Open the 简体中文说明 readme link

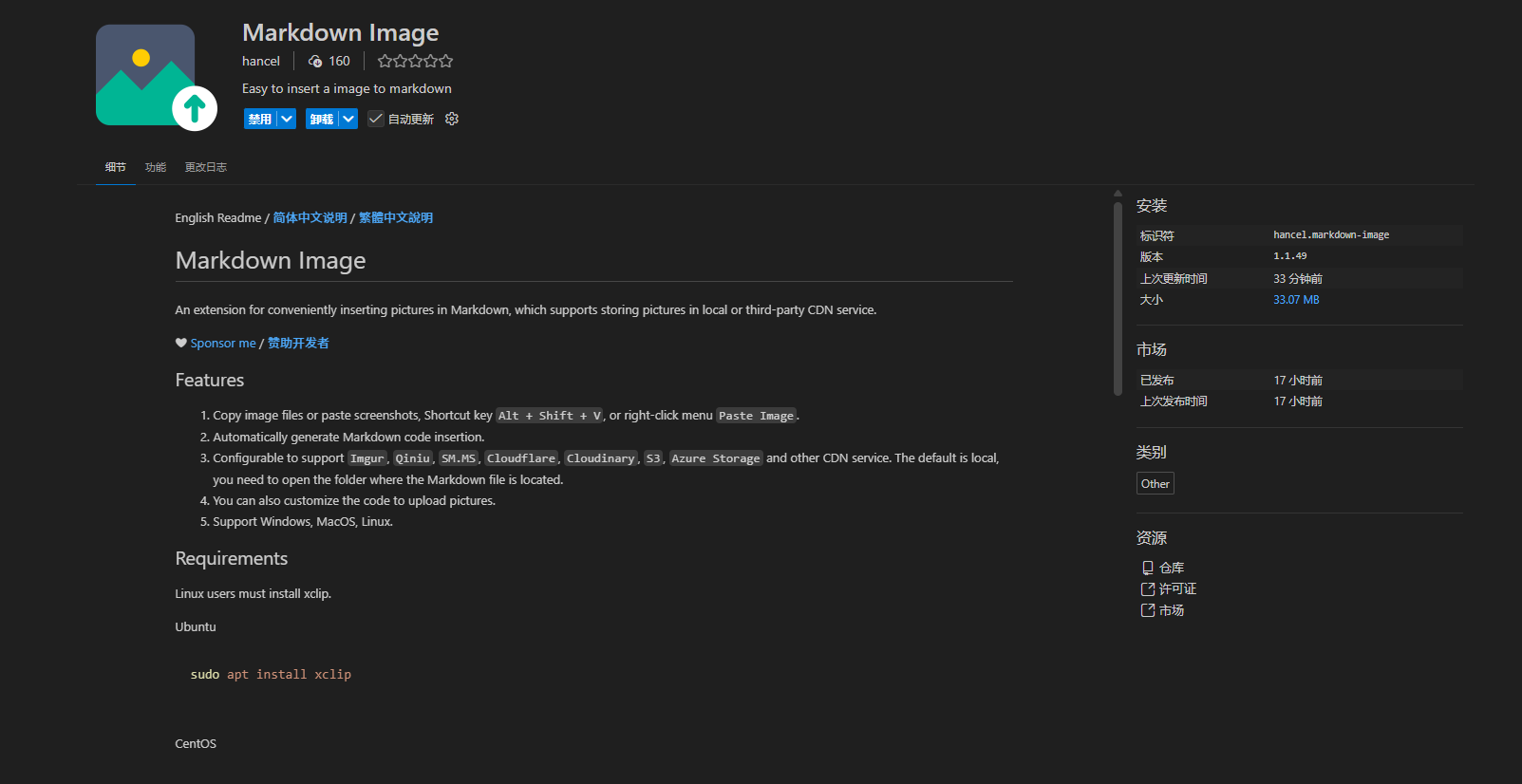(x=310, y=217)
